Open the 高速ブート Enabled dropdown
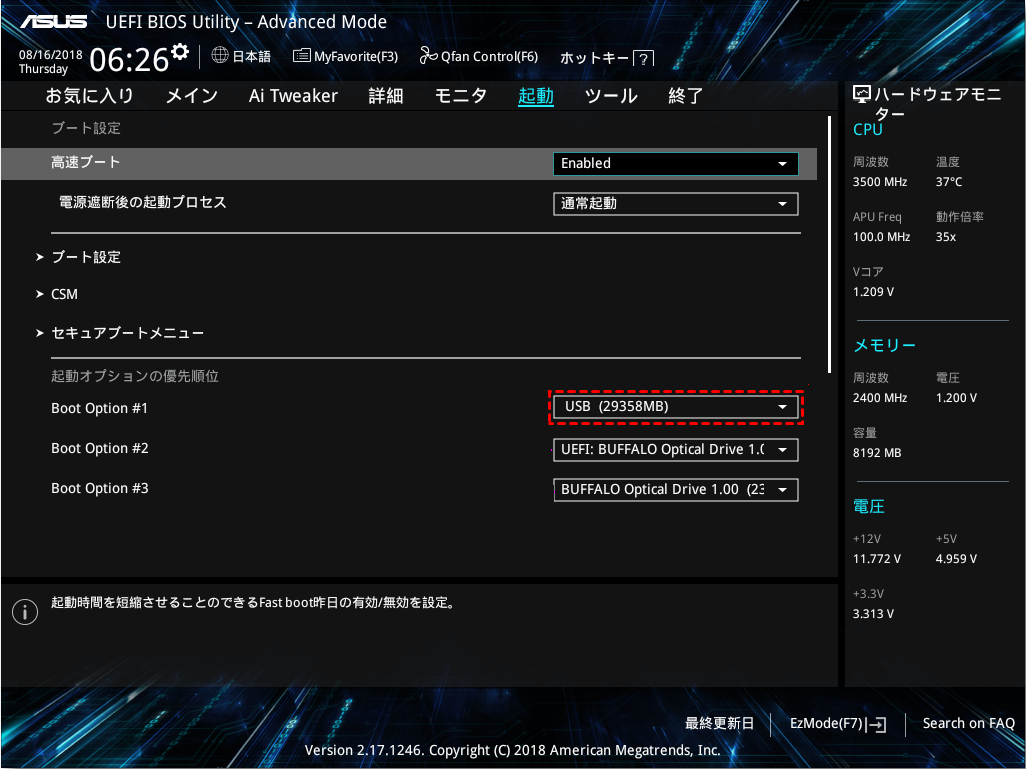The height and width of the screenshot is (769, 1026). [675, 164]
